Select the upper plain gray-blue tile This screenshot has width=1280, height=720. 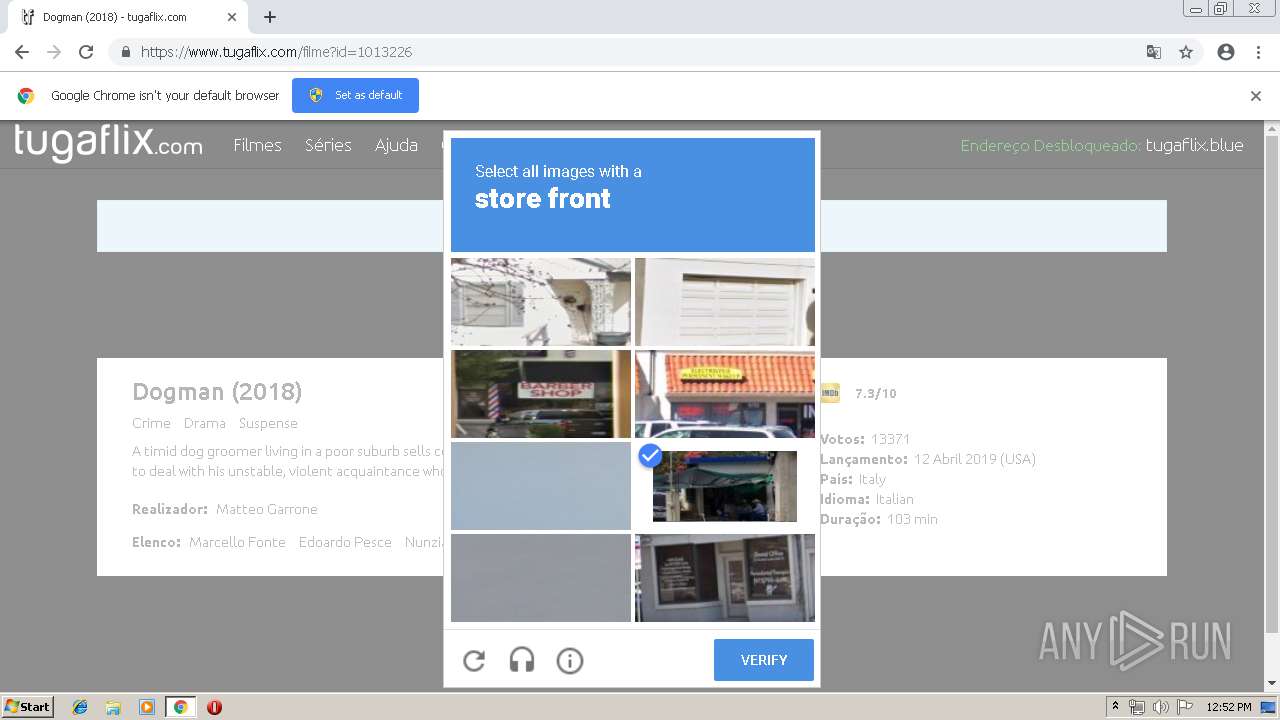pyautogui.click(x=541, y=486)
